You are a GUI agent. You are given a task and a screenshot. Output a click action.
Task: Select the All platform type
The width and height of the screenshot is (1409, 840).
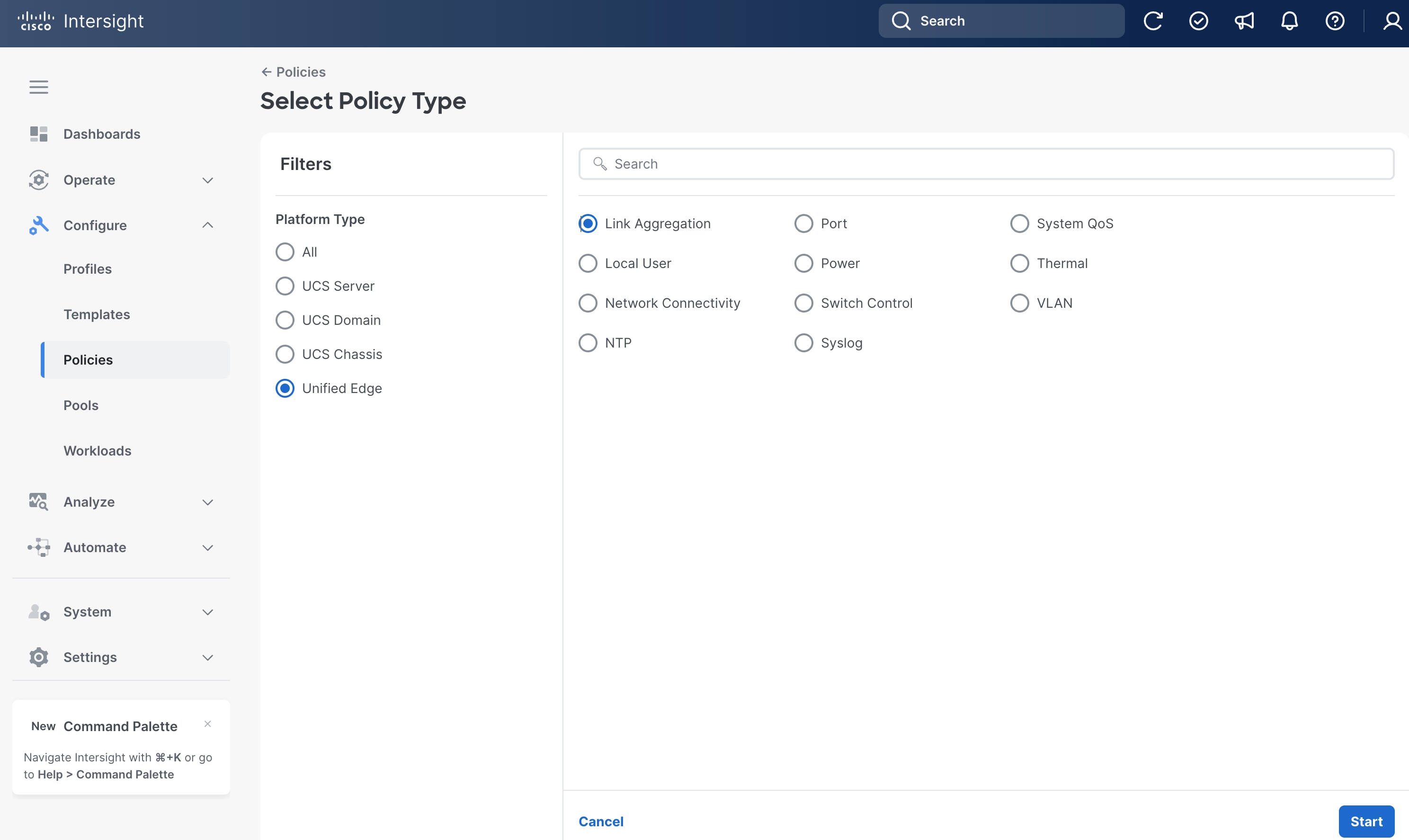(x=285, y=252)
